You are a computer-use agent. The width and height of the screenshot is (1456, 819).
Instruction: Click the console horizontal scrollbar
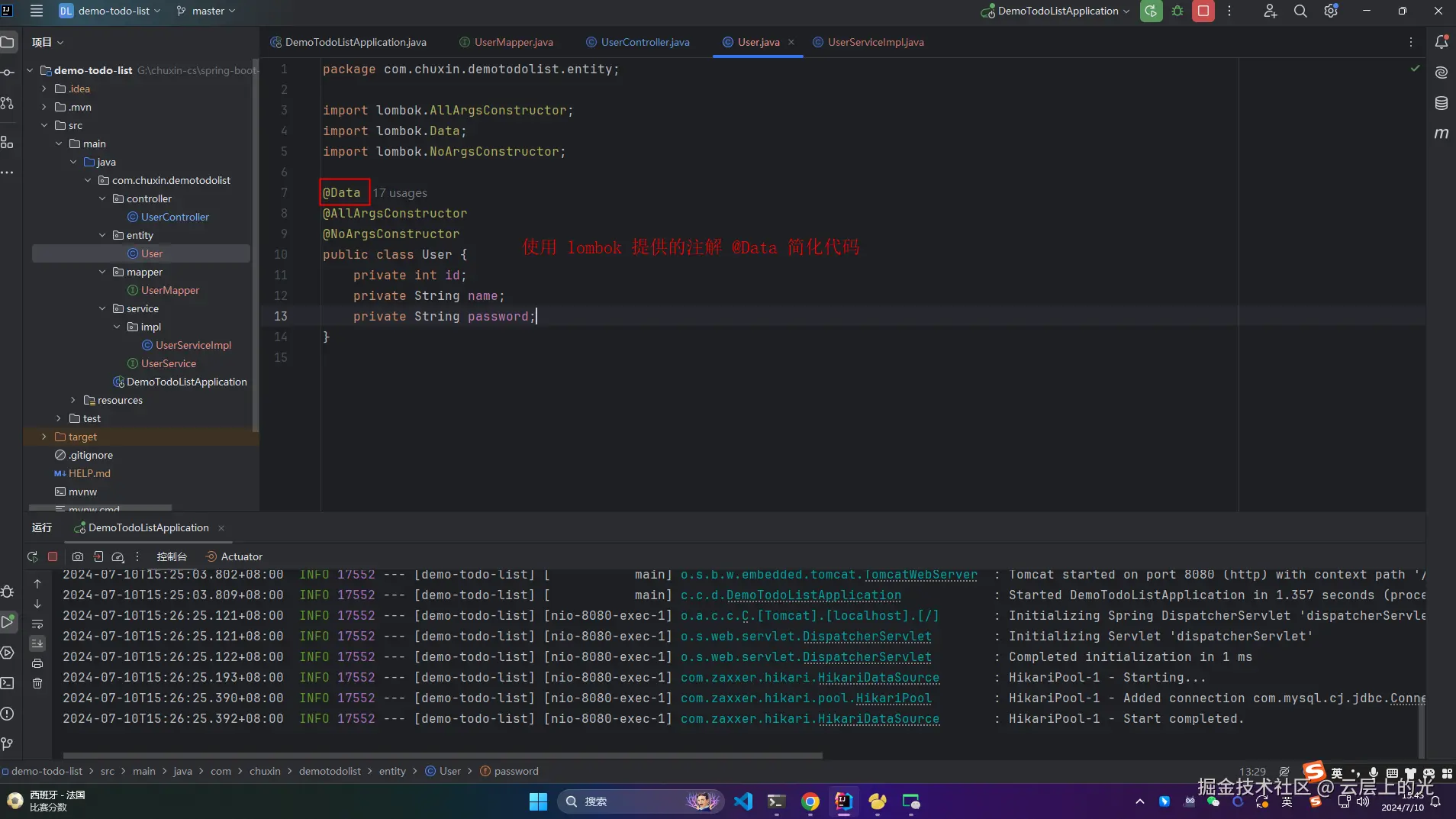pyautogui.click(x=443, y=756)
